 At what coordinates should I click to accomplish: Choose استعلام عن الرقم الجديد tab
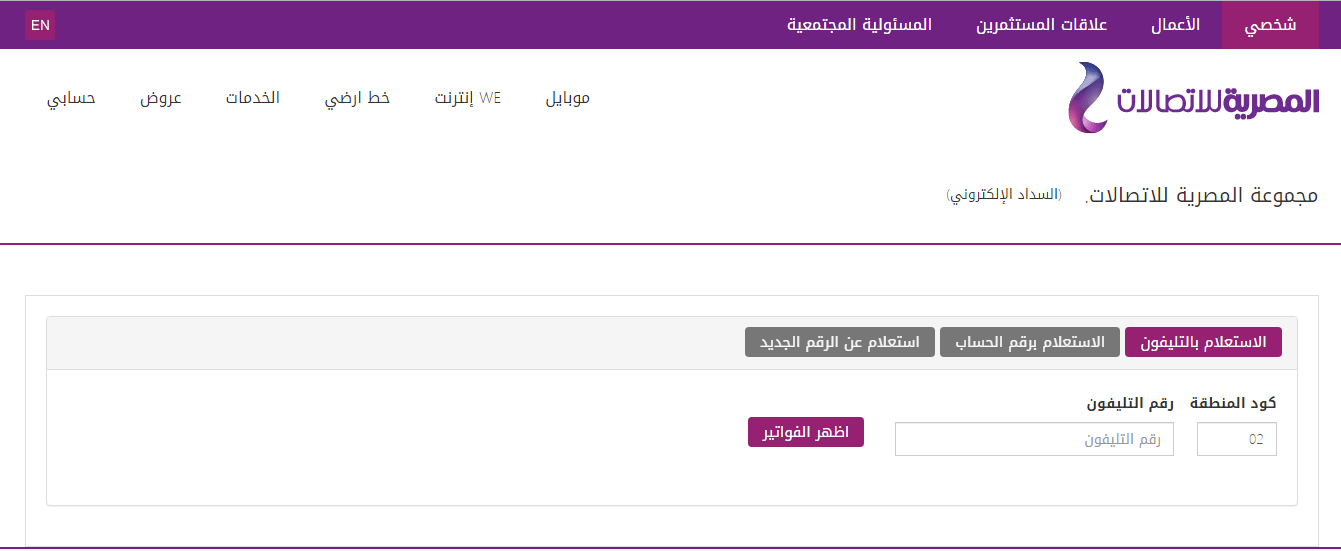tap(839, 342)
